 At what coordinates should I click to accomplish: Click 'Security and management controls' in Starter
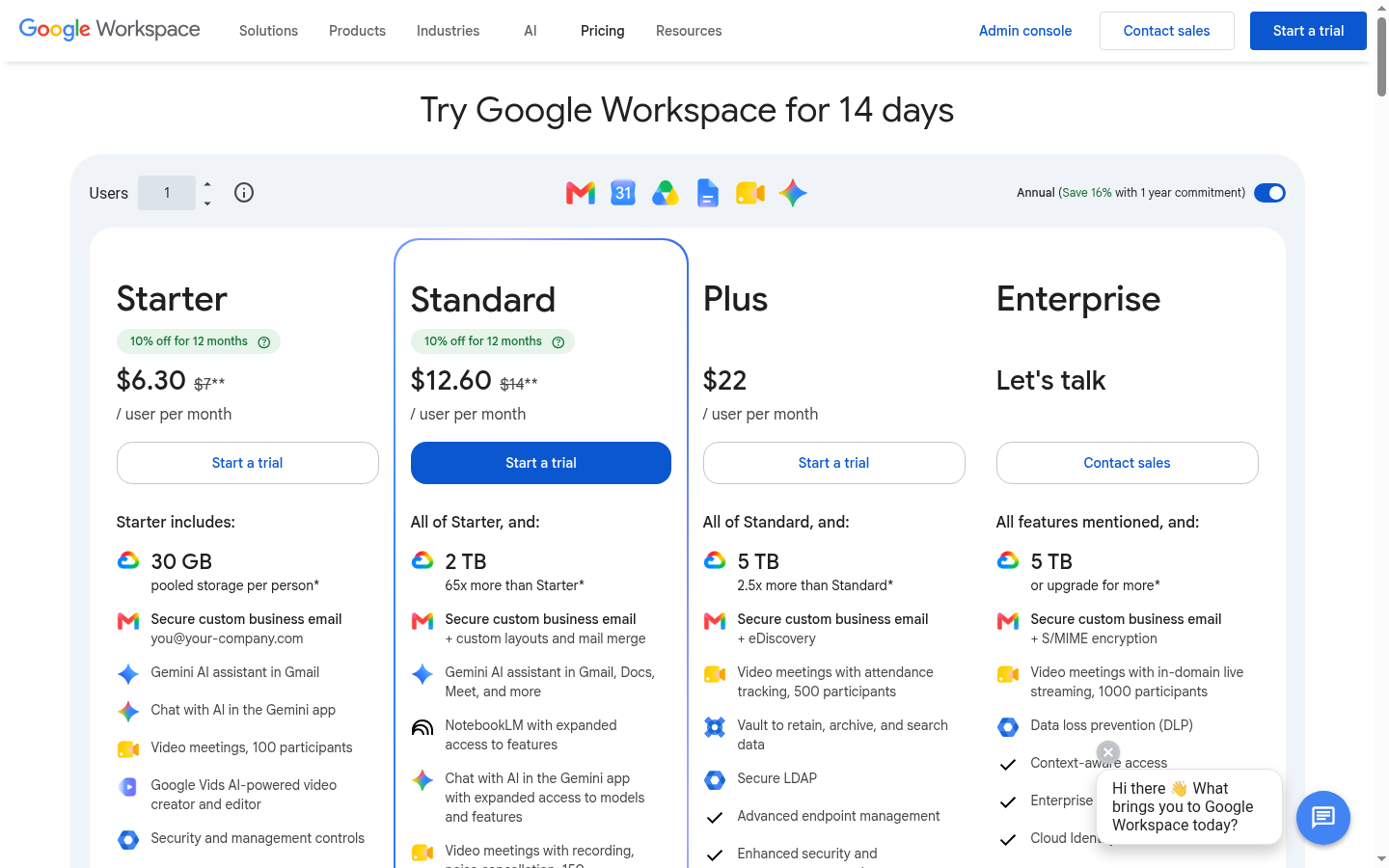click(258, 838)
